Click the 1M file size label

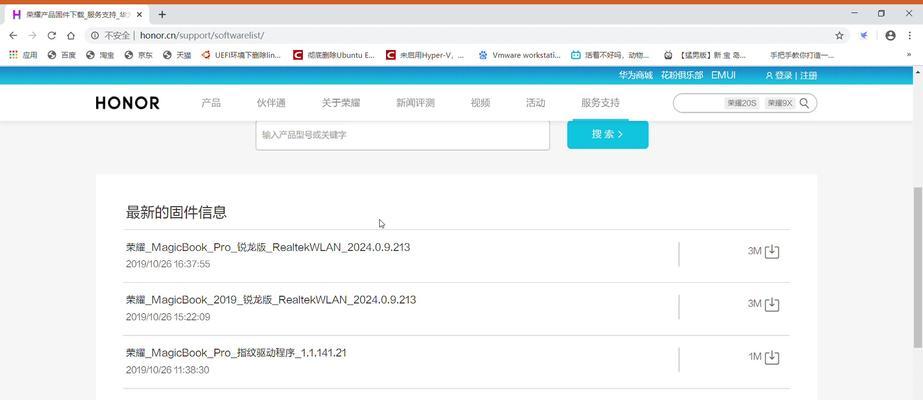[755, 357]
